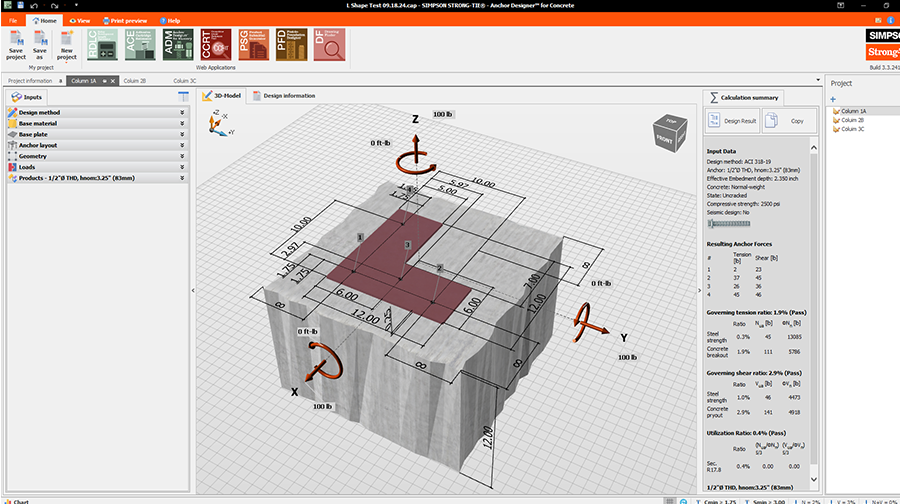The height and width of the screenshot is (504, 900).
Task: Switch to the Colum 2B document tab
Action: [x=134, y=81]
